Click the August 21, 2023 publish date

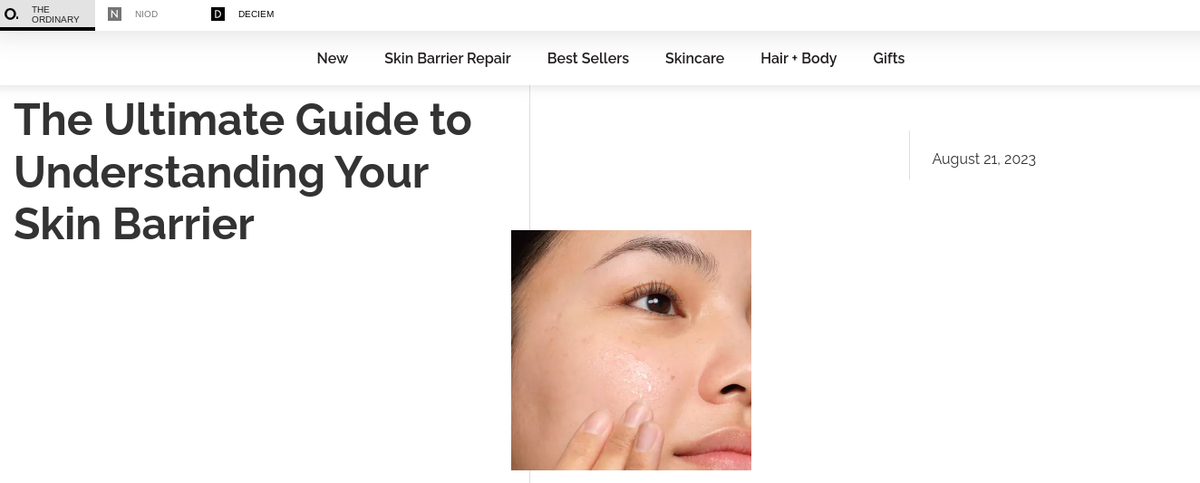coord(983,159)
